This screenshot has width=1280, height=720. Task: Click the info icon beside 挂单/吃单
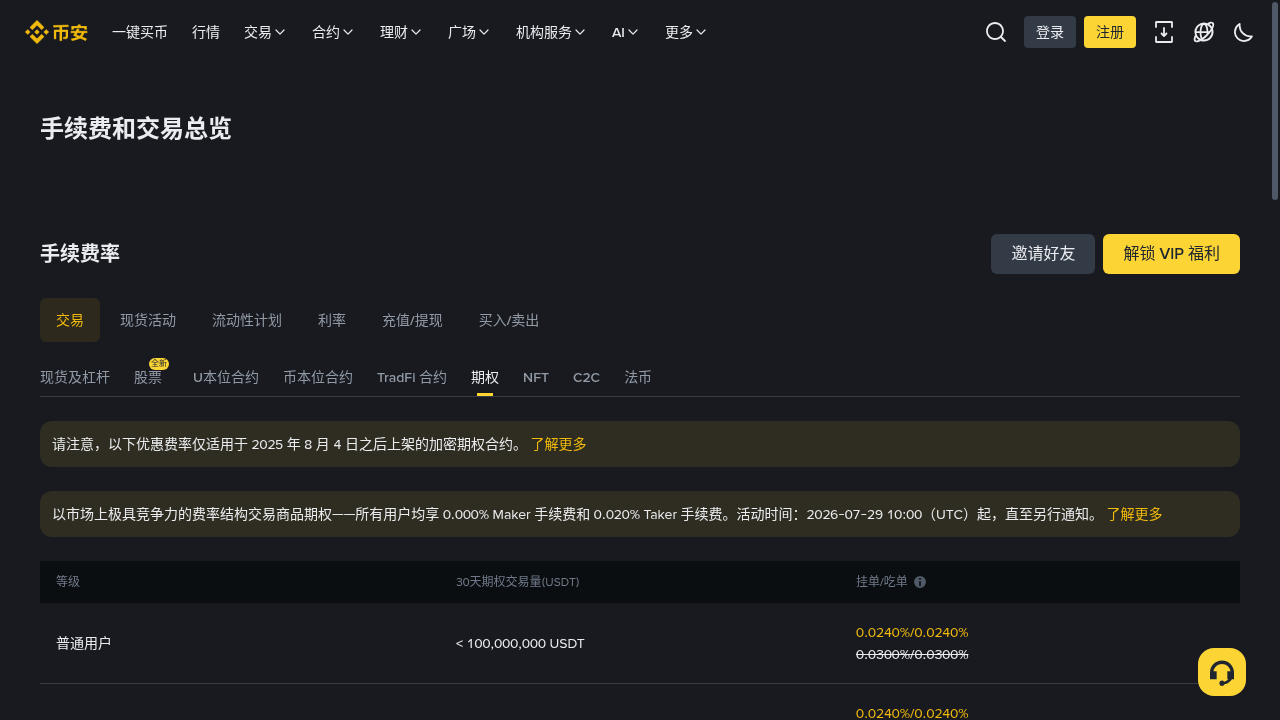coord(920,582)
